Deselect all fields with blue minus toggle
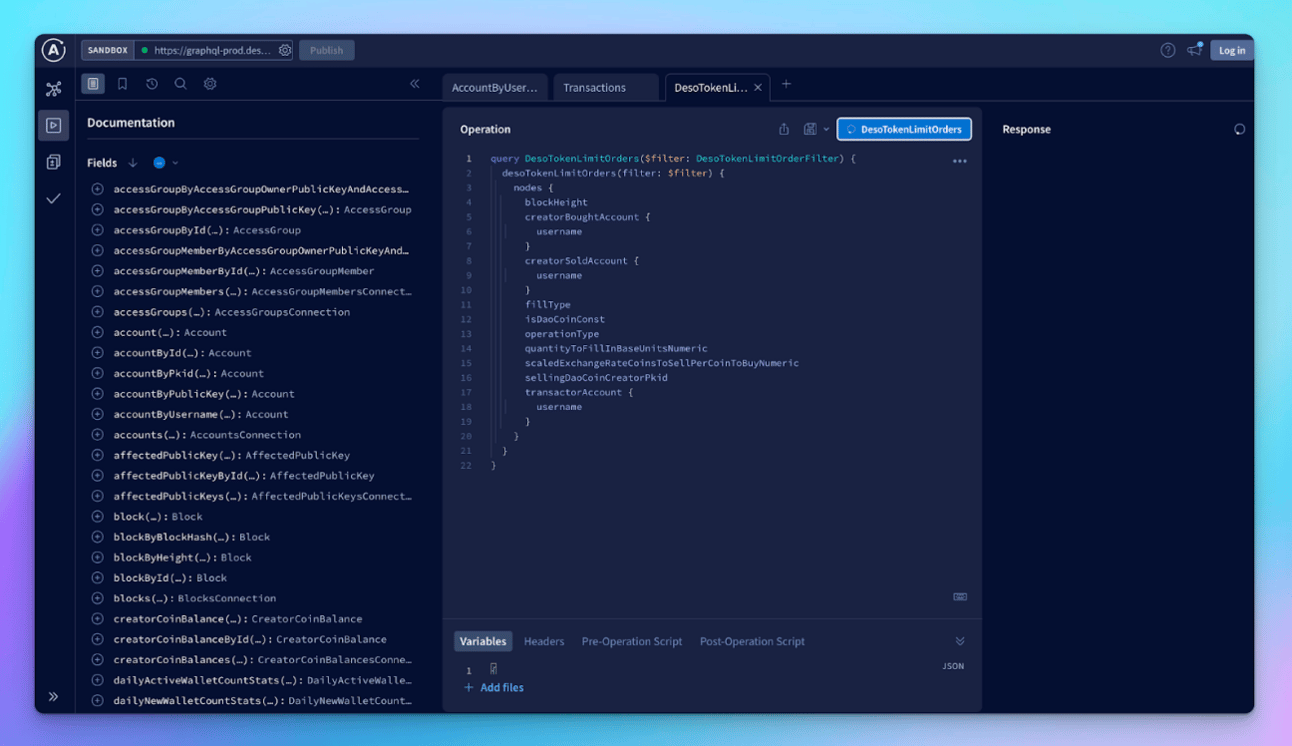Viewport: 1292px width, 746px height. 159,163
